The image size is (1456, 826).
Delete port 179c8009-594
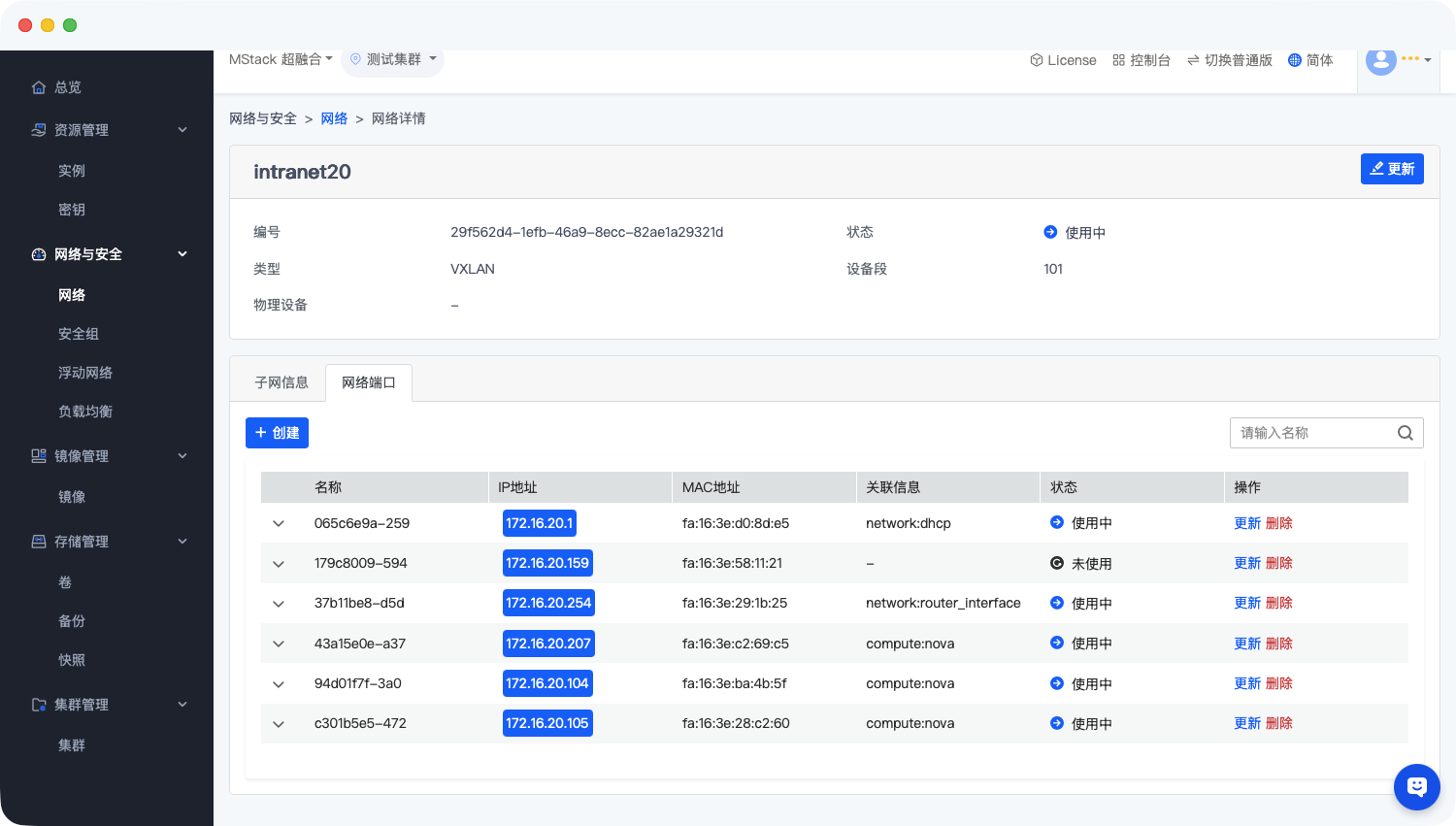[1279, 563]
